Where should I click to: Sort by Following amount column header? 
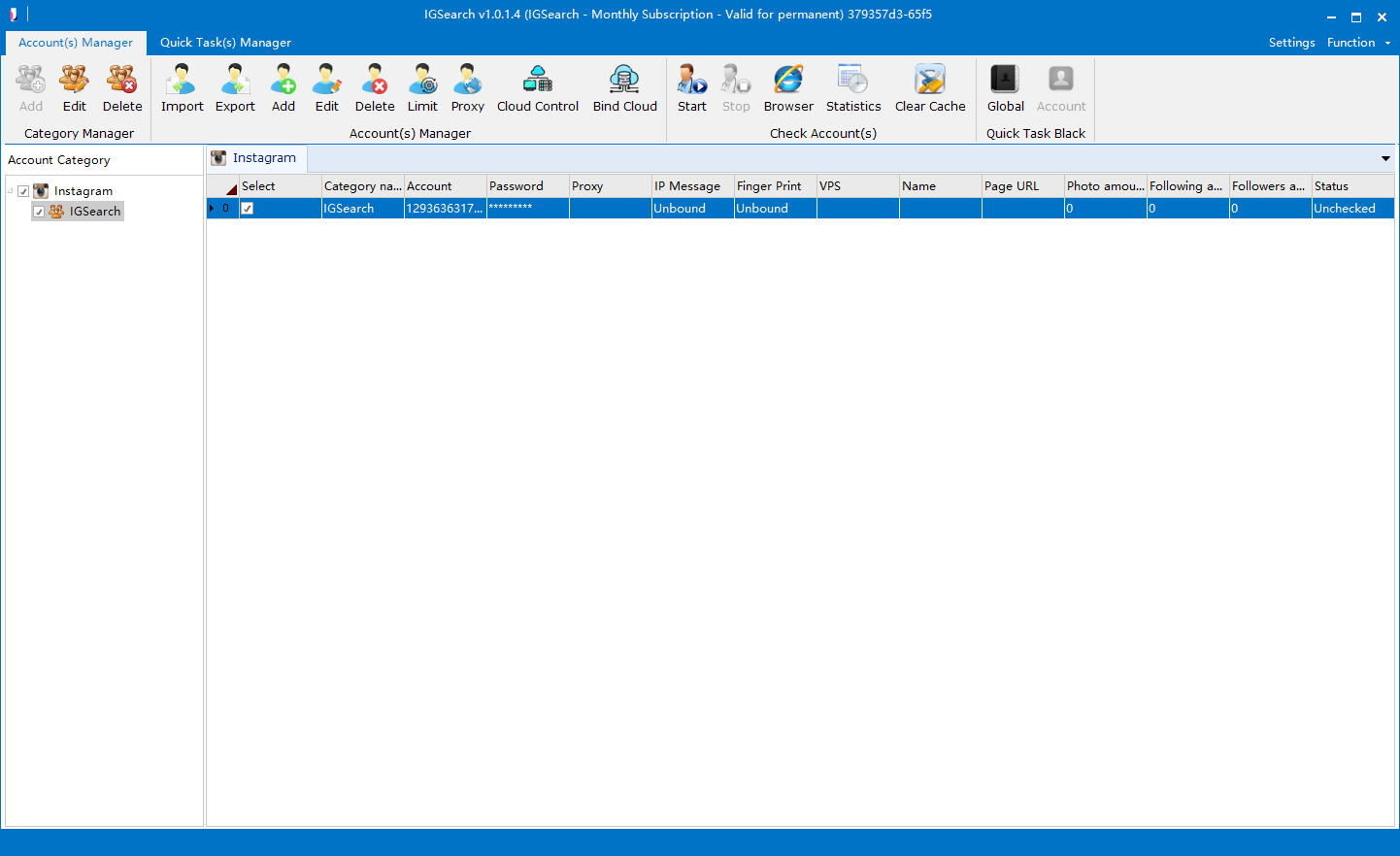1187,186
